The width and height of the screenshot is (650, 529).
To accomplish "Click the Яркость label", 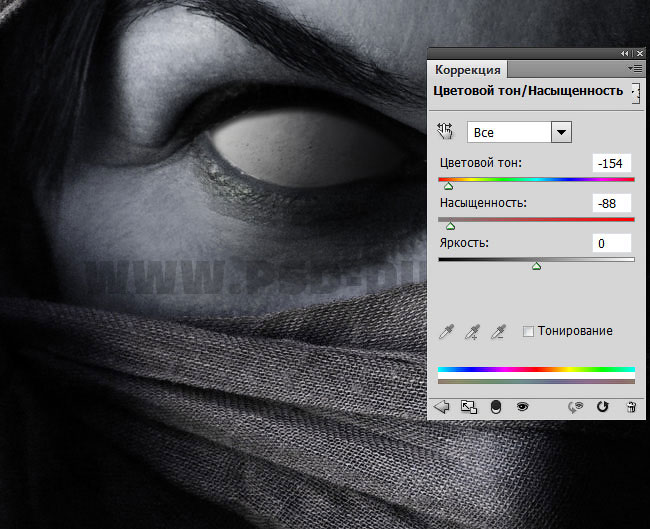I will coord(464,243).
